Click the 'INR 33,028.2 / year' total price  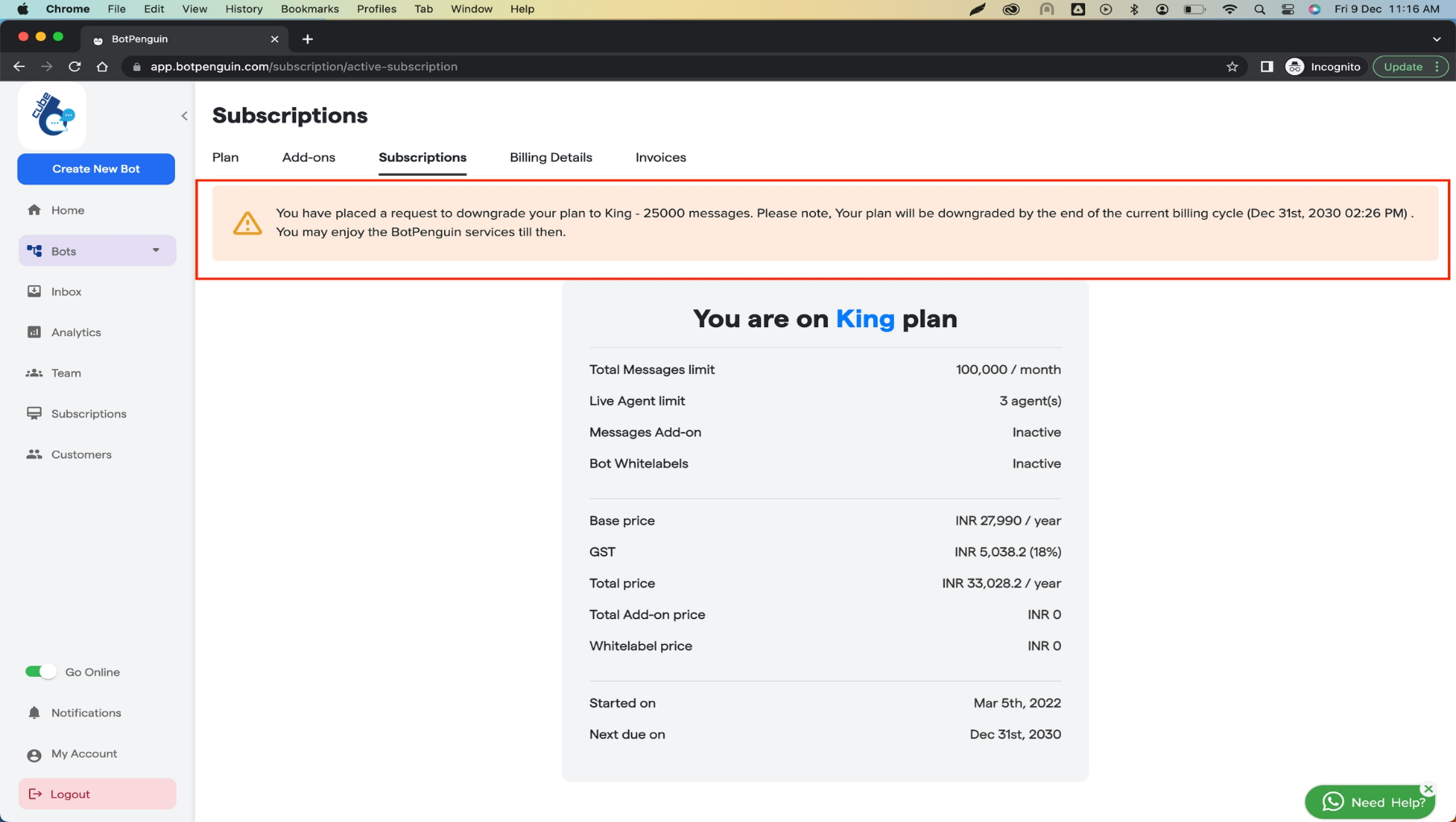1001,583
